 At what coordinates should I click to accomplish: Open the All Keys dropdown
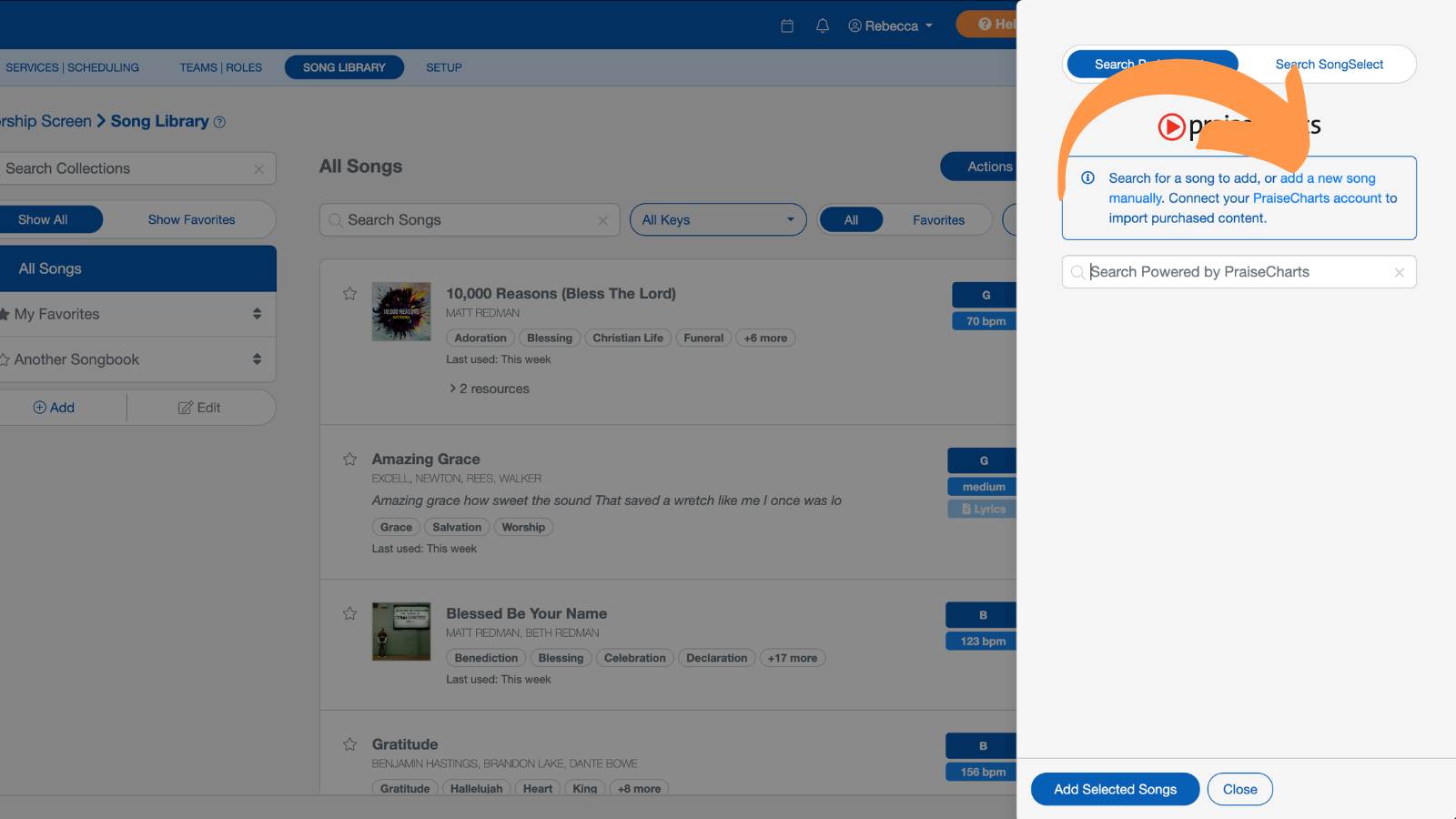tap(718, 219)
